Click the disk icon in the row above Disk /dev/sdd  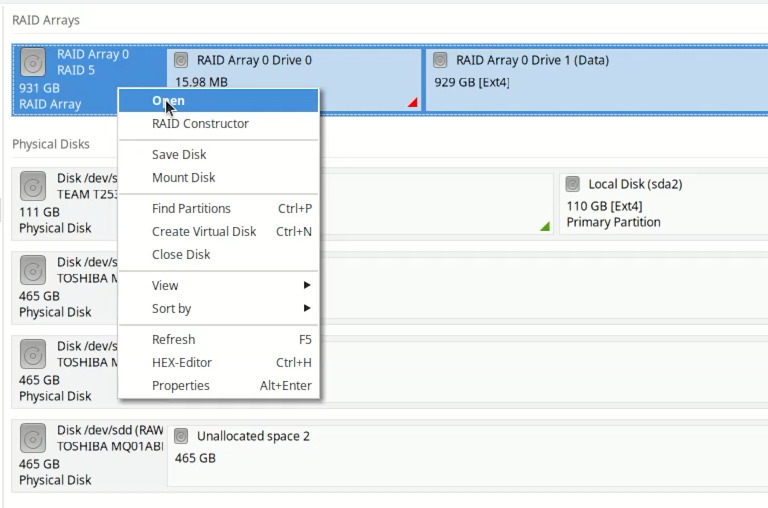tap(33, 354)
